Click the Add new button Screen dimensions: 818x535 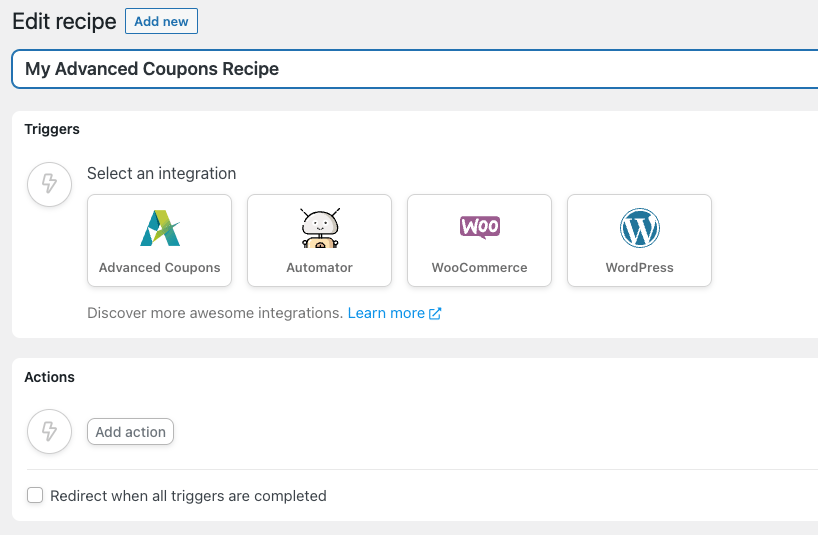(161, 21)
